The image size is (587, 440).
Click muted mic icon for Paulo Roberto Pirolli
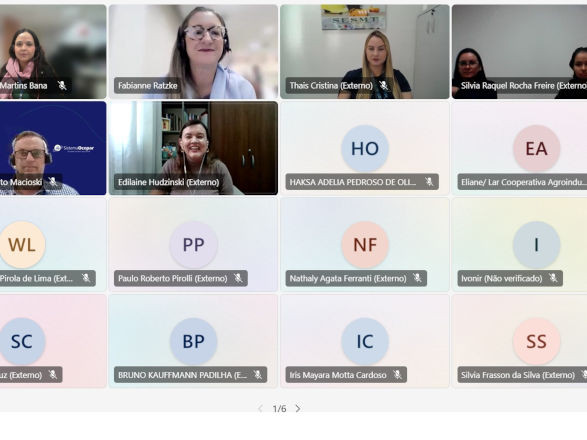click(x=238, y=278)
